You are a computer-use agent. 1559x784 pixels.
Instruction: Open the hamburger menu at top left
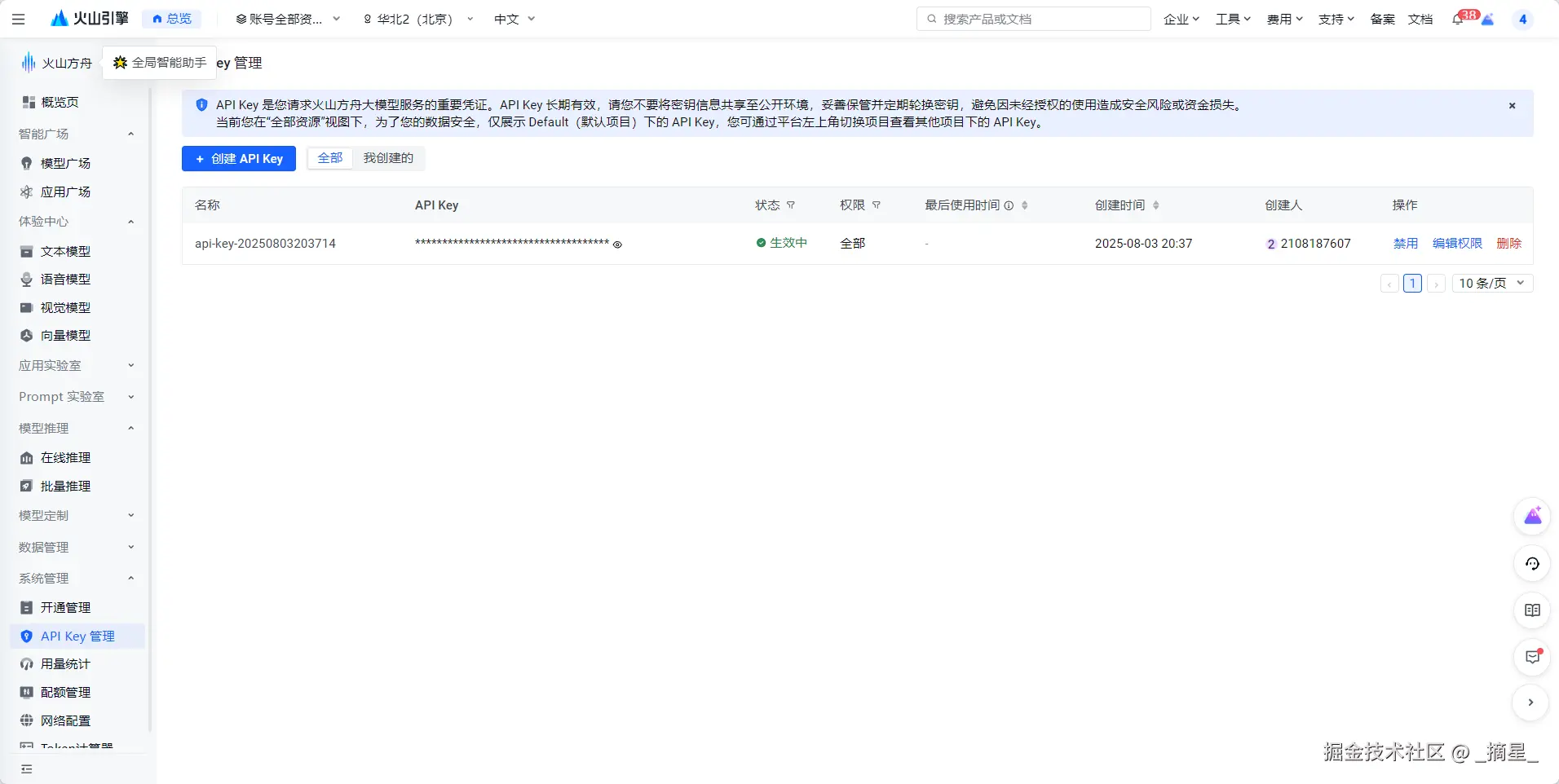click(19, 19)
